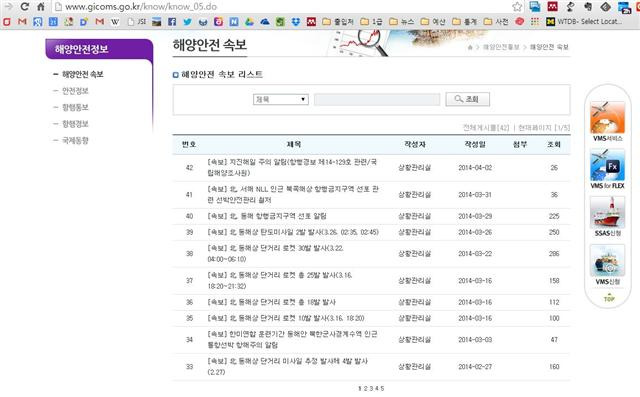Click the 조회 search button
Image resolution: width=640 pixels, height=397 pixels.
click(x=467, y=99)
